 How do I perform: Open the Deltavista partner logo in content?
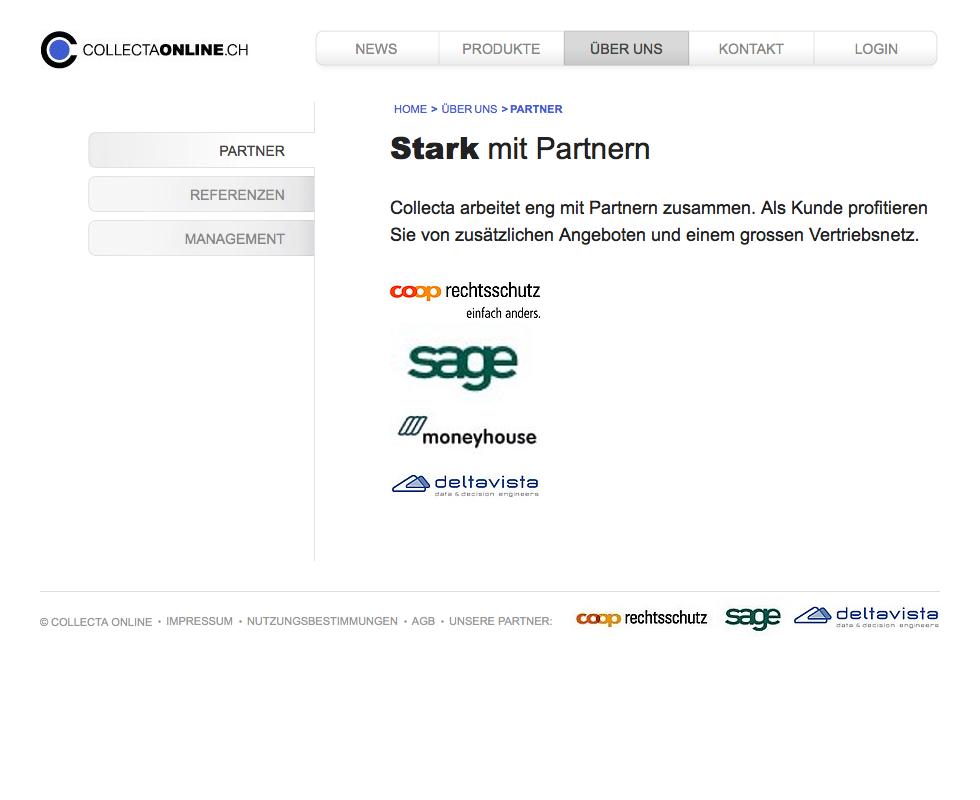pos(466,485)
